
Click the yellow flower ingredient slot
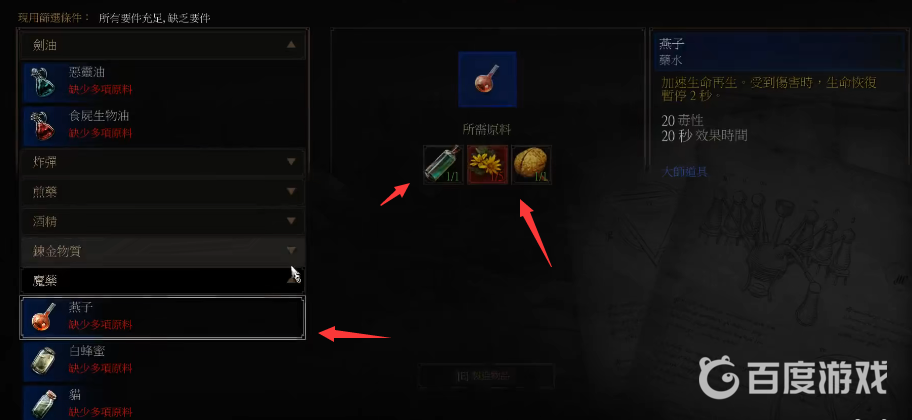click(487, 165)
